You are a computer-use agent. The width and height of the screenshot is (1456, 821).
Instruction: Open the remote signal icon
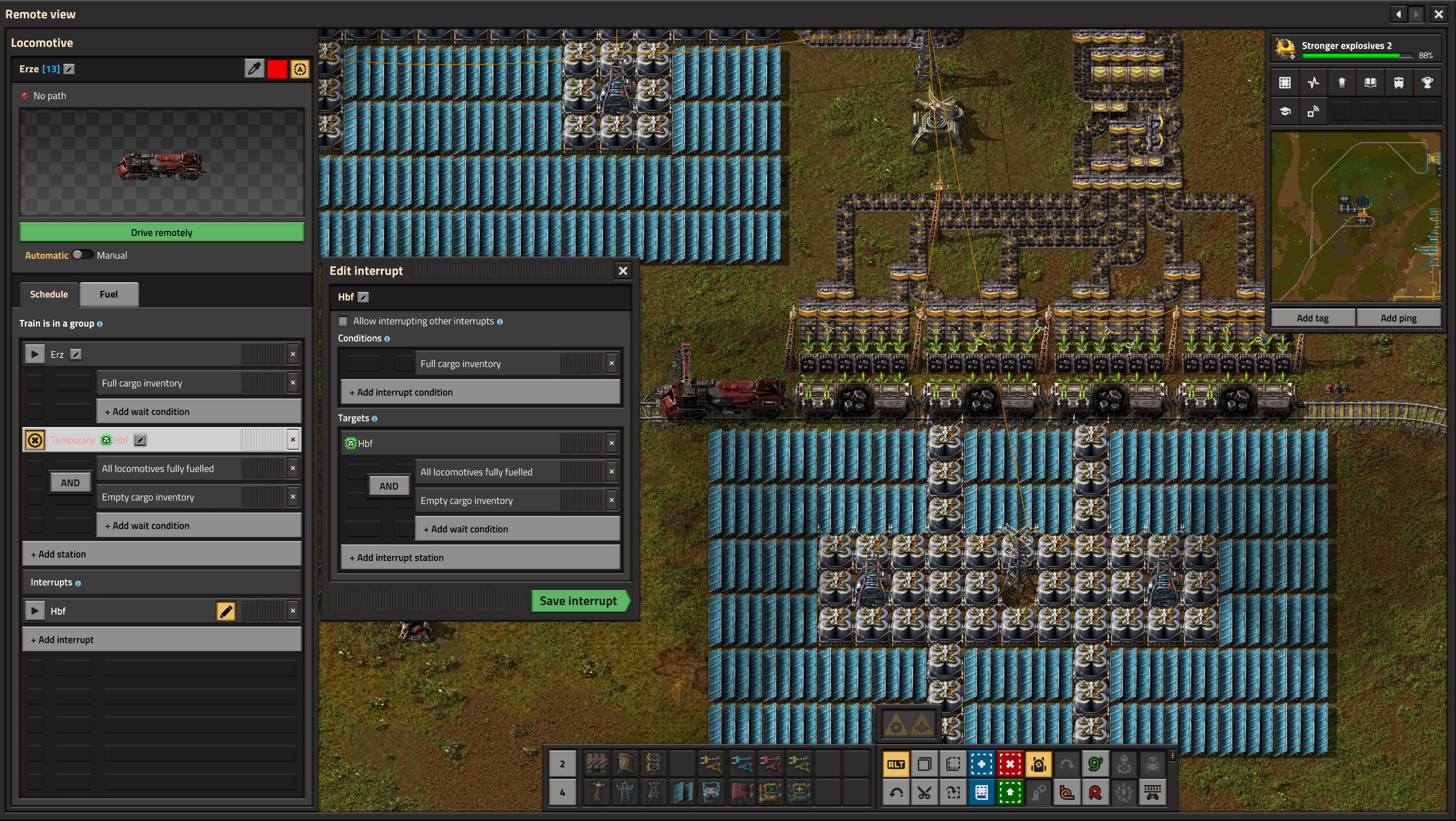(1313, 111)
